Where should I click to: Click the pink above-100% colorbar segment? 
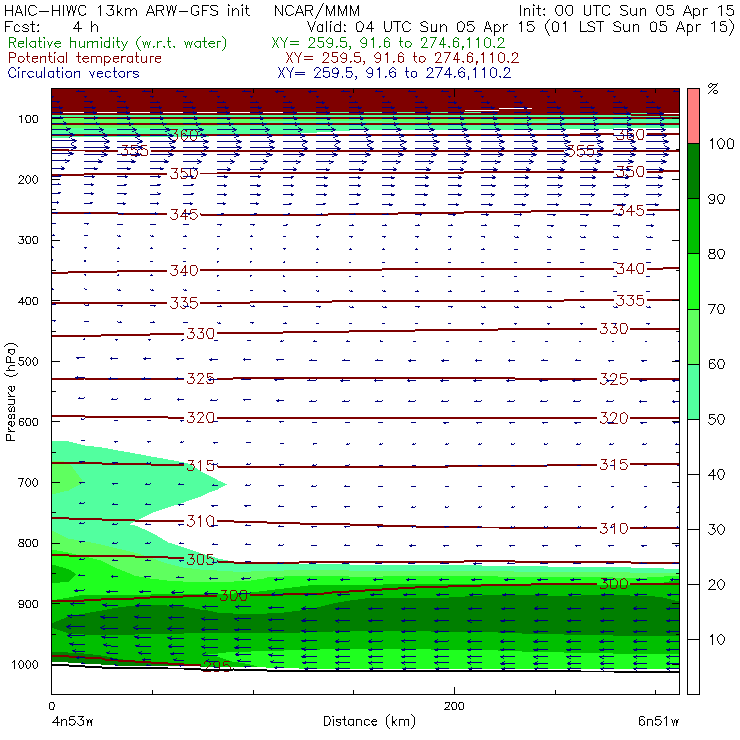click(x=693, y=116)
